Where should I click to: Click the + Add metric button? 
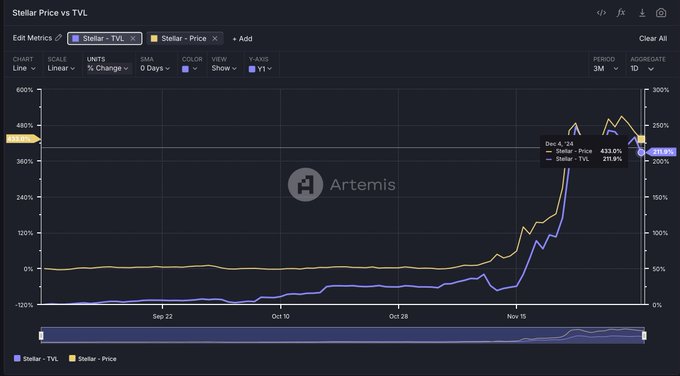[242, 39]
